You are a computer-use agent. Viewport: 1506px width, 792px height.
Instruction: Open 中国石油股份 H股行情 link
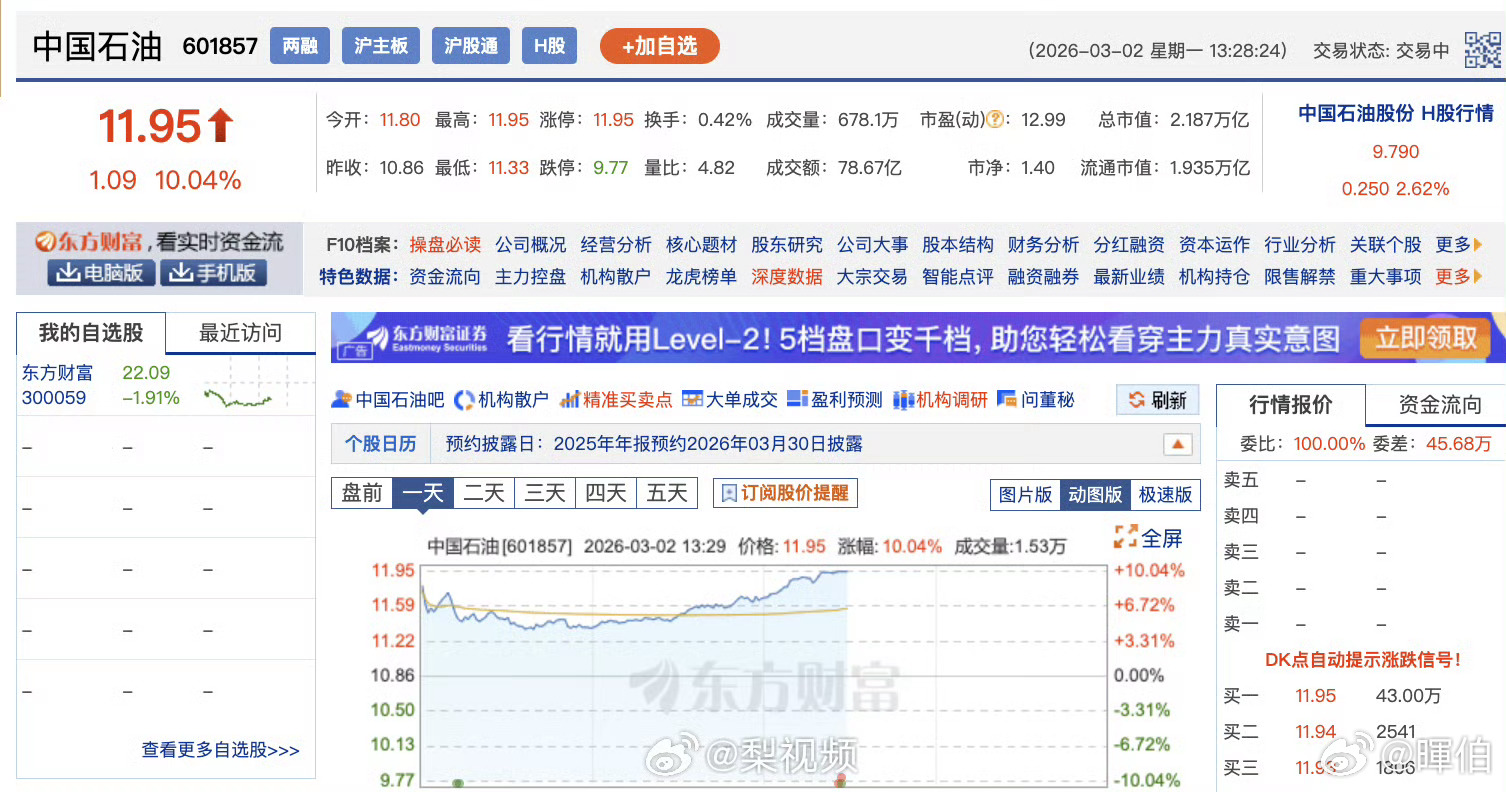(x=1395, y=113)
